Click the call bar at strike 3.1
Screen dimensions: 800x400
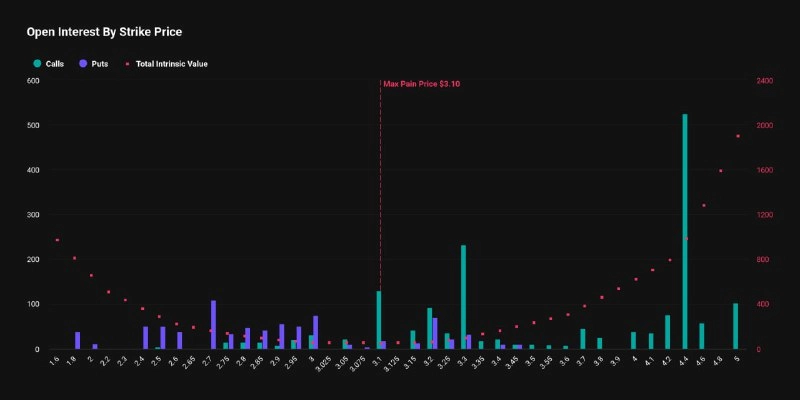(x=379, y=320)
